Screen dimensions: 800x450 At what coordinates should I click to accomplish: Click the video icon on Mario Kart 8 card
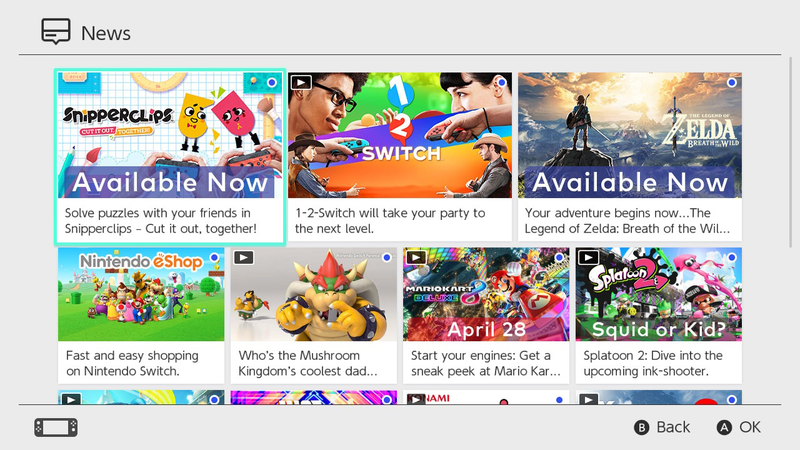(x=416, y=258)
